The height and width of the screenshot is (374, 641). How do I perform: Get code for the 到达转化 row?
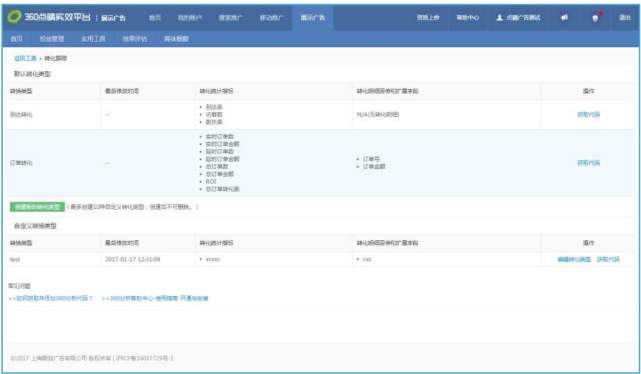[x=588, y=114]
